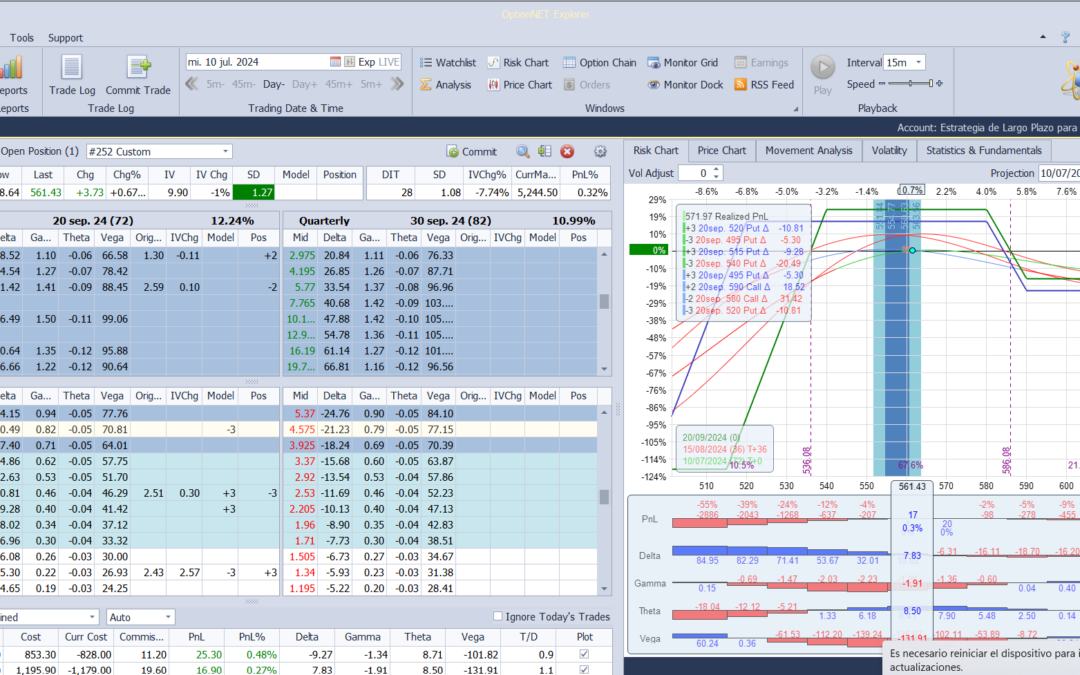The image size is (1080, 675).
Task: Step back one day with Day-
Action: (x=274, y=85)
